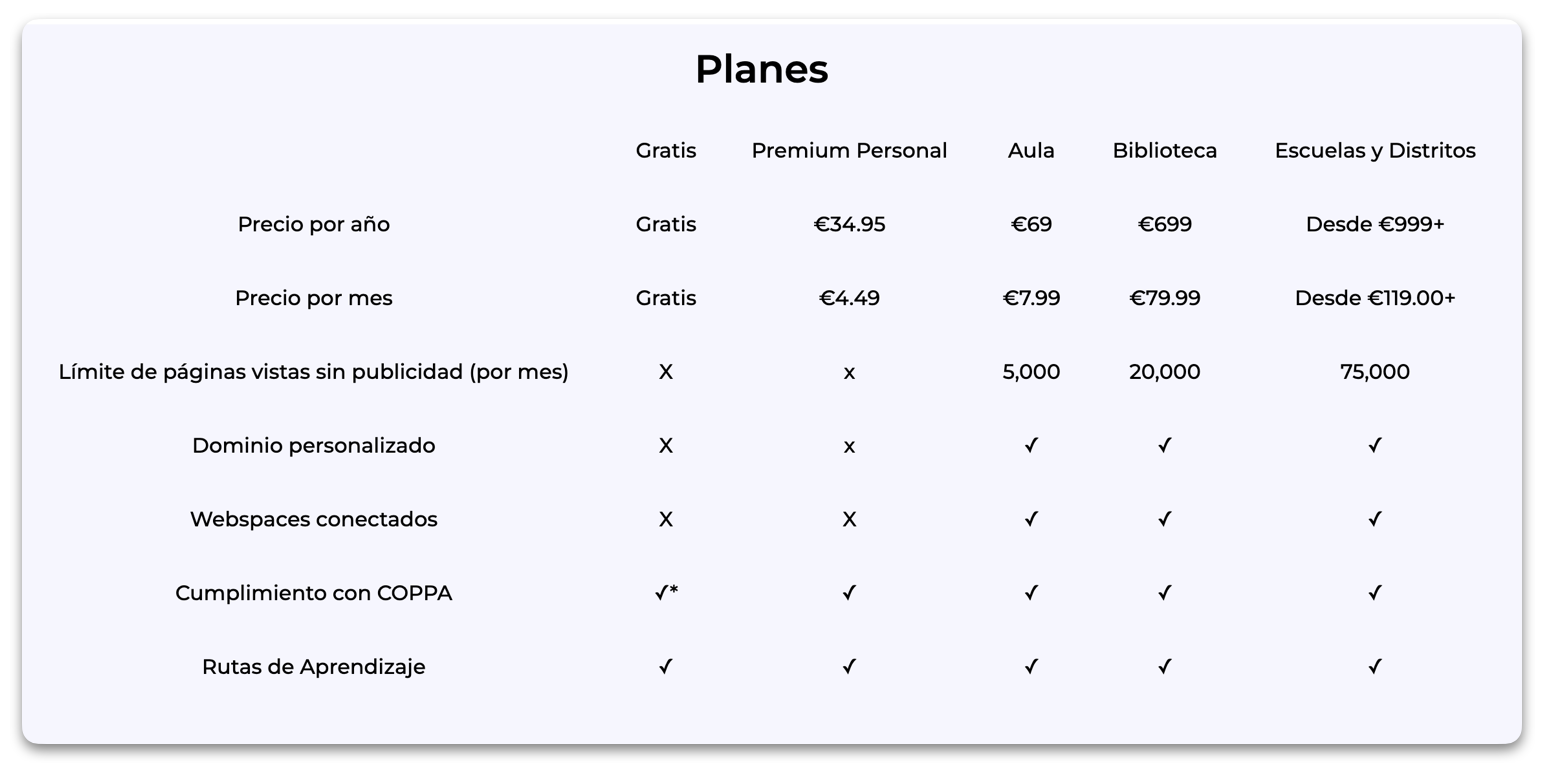Select the €7.99 monthly Aula price

(1031, 298)
